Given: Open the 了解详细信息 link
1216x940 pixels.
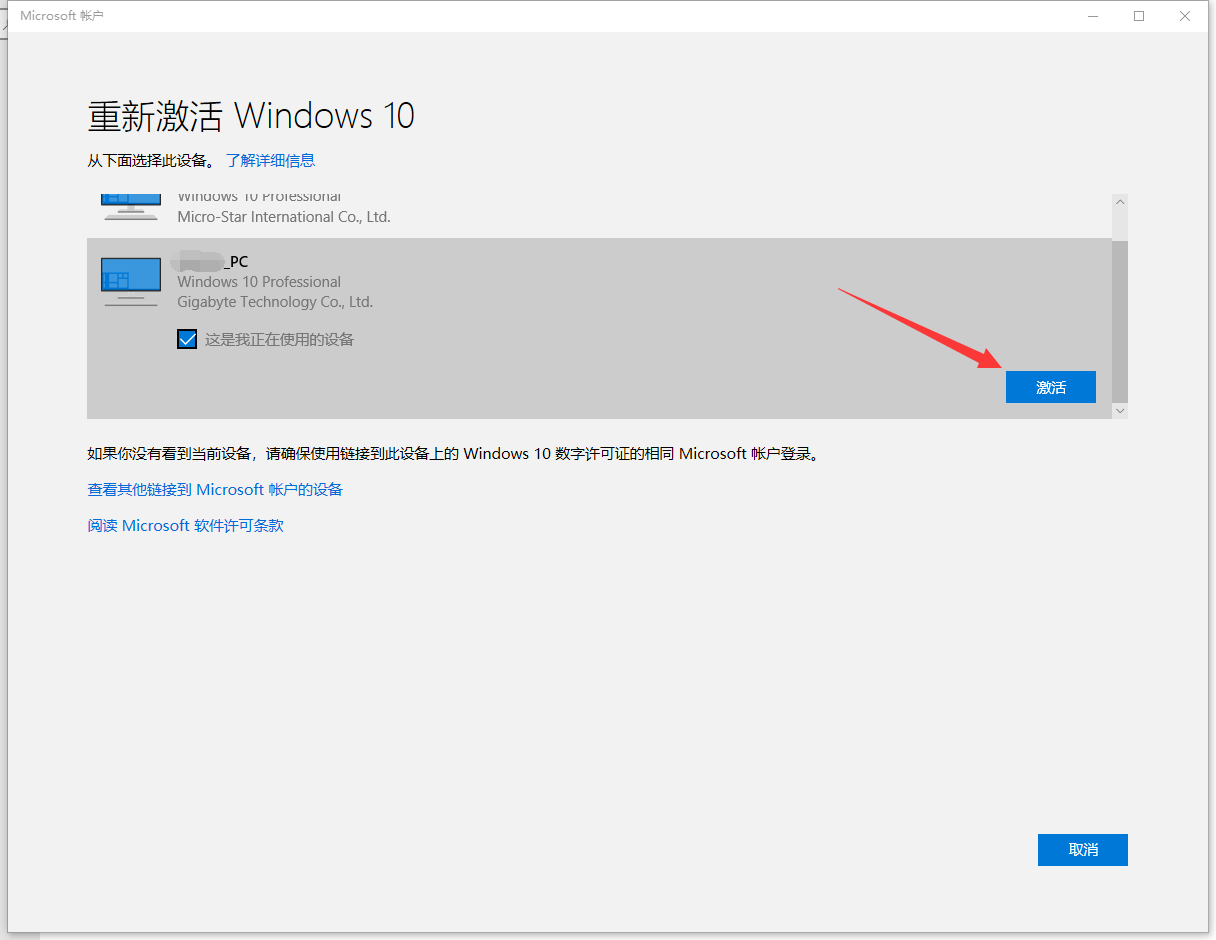Looking at the screenshot, I should click(x=270, y=160).
